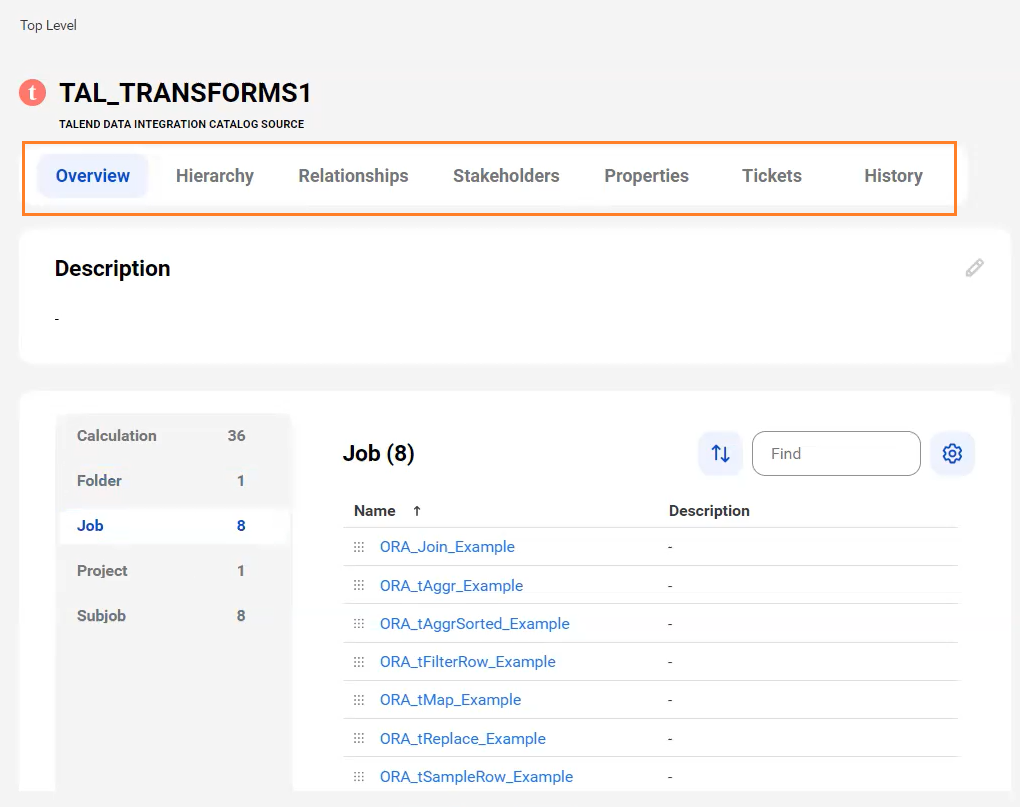
Task: Click 'TALEND DATA INTEGRATION CATALOG SOURCE' subtitle
Action: click(x=181, y=124)
